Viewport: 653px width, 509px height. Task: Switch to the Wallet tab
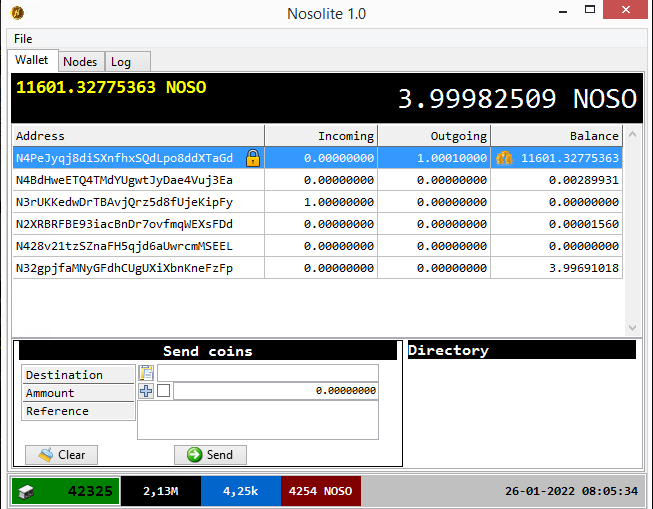(32, 60)
